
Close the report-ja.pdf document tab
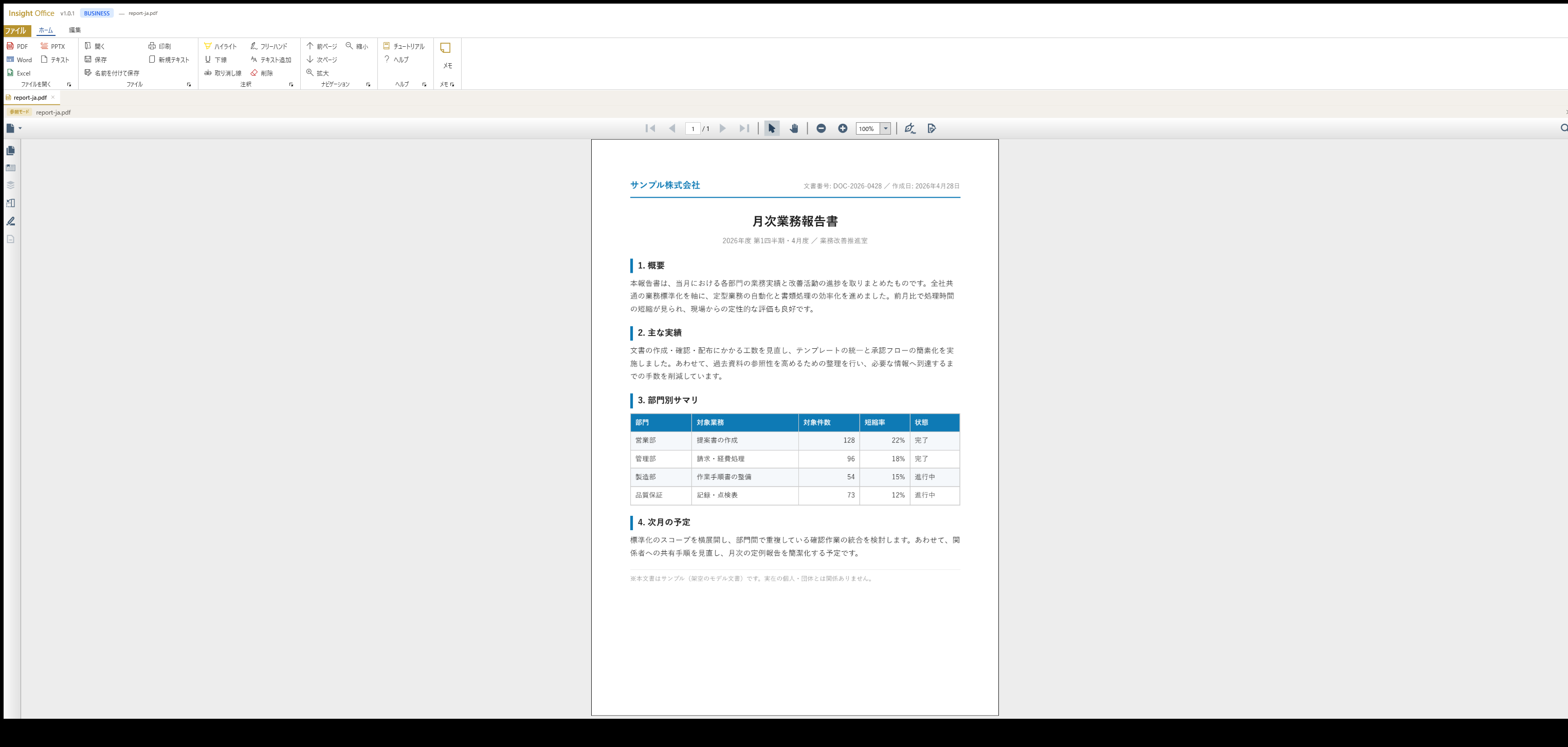(53, 97)
